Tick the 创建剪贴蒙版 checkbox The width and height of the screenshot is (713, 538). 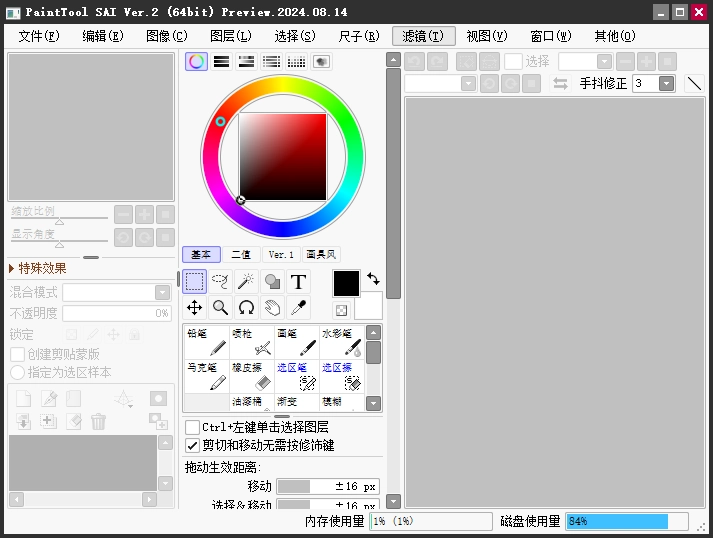[17, 354]
